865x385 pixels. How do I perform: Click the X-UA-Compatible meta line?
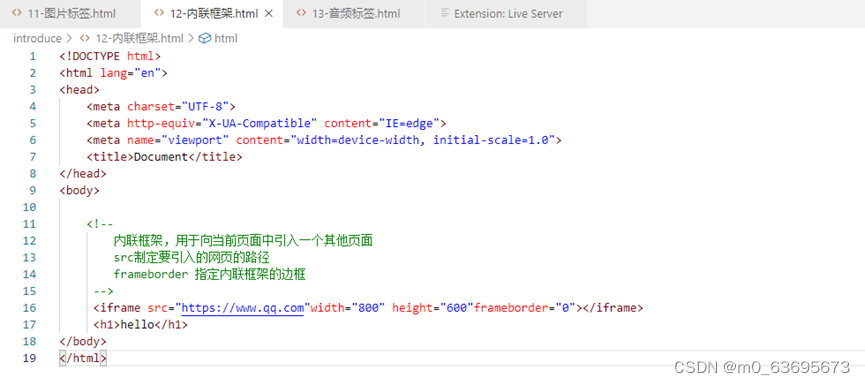click(266, 123)
